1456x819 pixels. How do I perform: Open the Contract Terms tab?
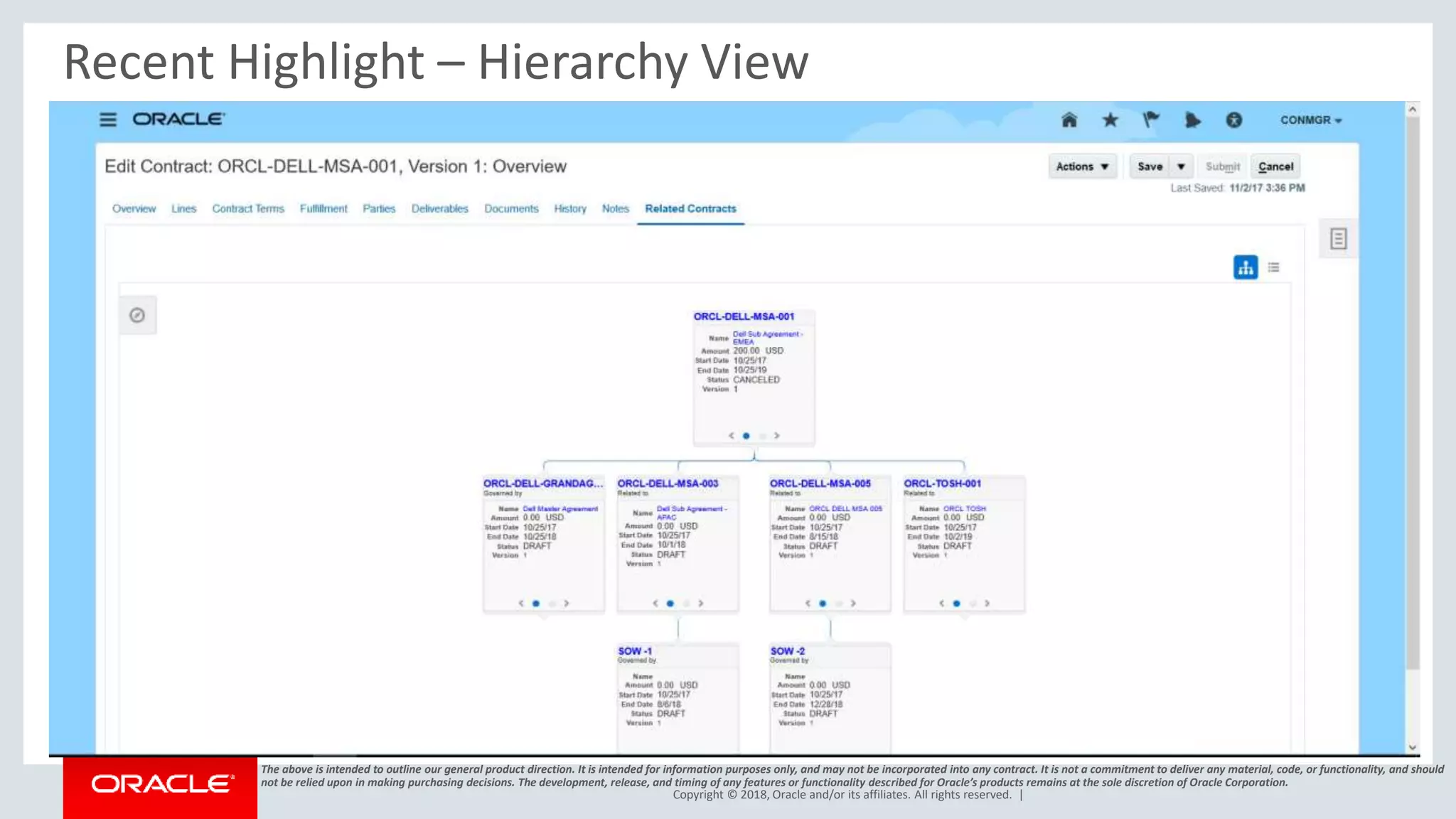pos(248,208)
